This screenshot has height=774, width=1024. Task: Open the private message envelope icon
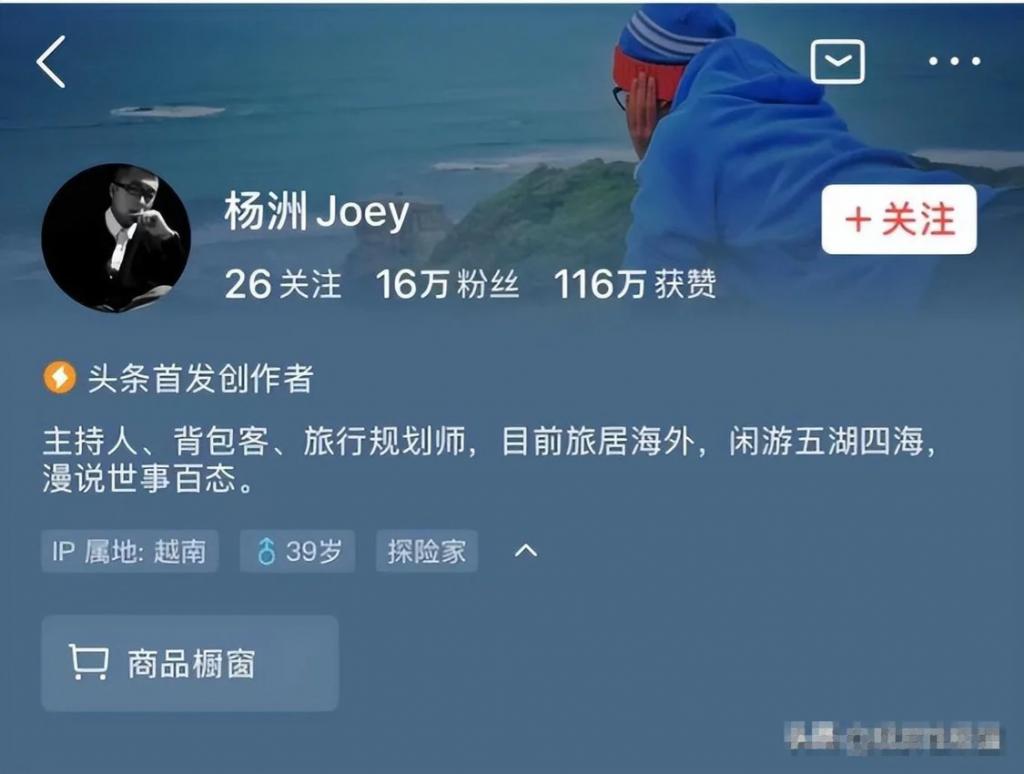pos(838,61)
